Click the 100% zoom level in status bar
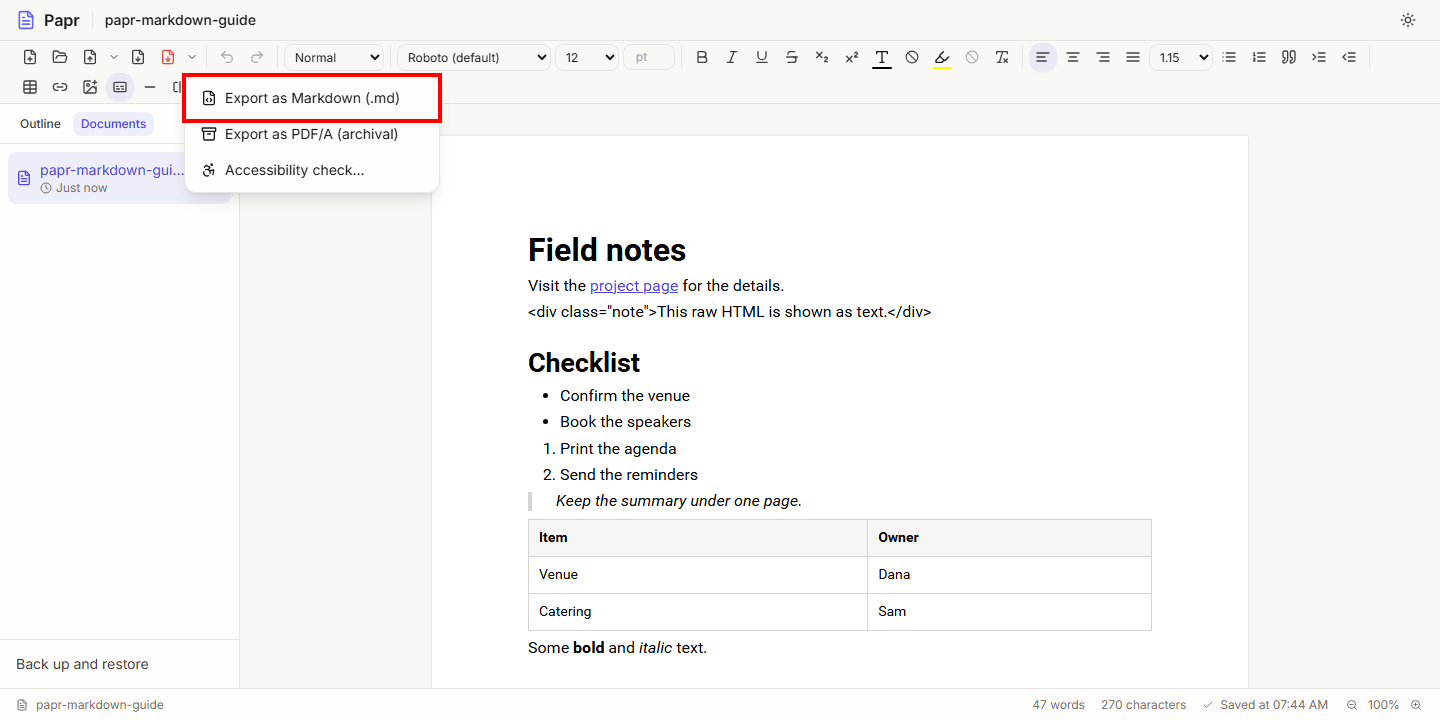1440x720 pixels. coord(1384,705)
